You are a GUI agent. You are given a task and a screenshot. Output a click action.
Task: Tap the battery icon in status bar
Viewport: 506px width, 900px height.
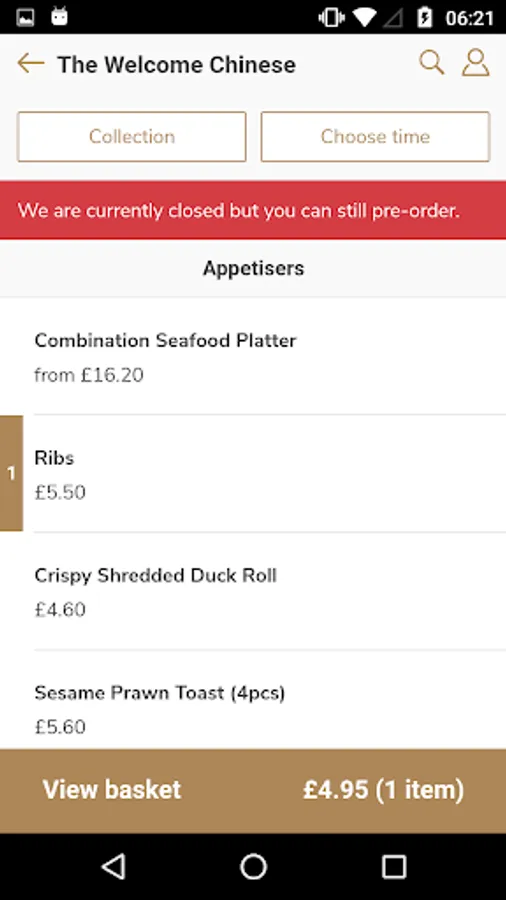pyautogui.click(x=425, y=17)
